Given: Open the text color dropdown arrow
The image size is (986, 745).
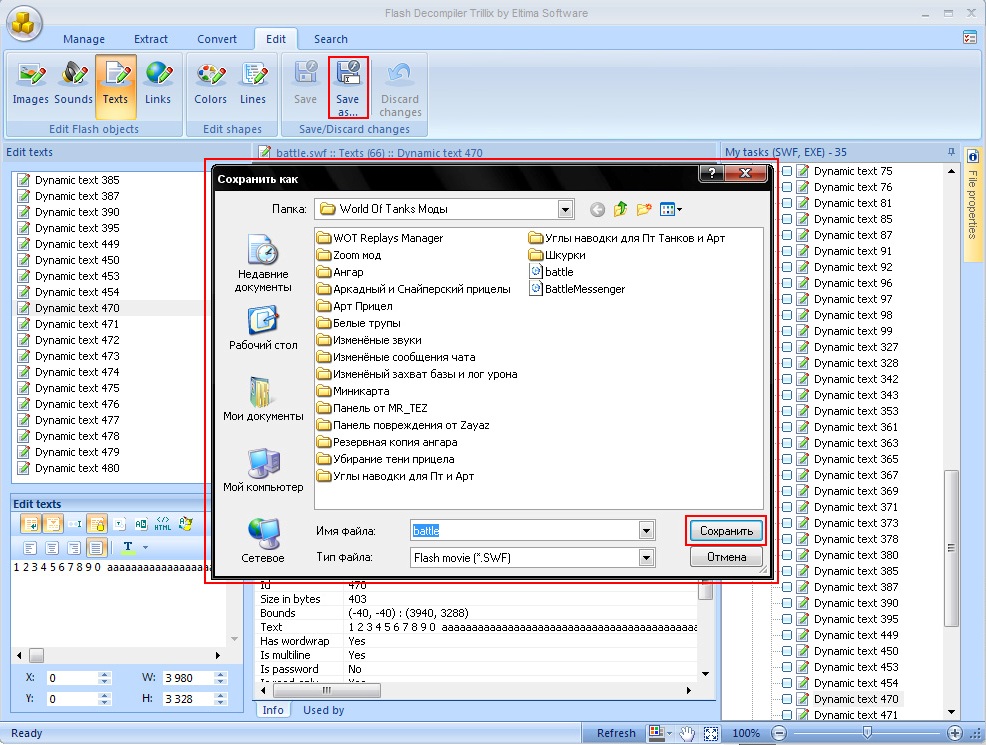Looking at the screenshot, I should [x=145, y=548].
